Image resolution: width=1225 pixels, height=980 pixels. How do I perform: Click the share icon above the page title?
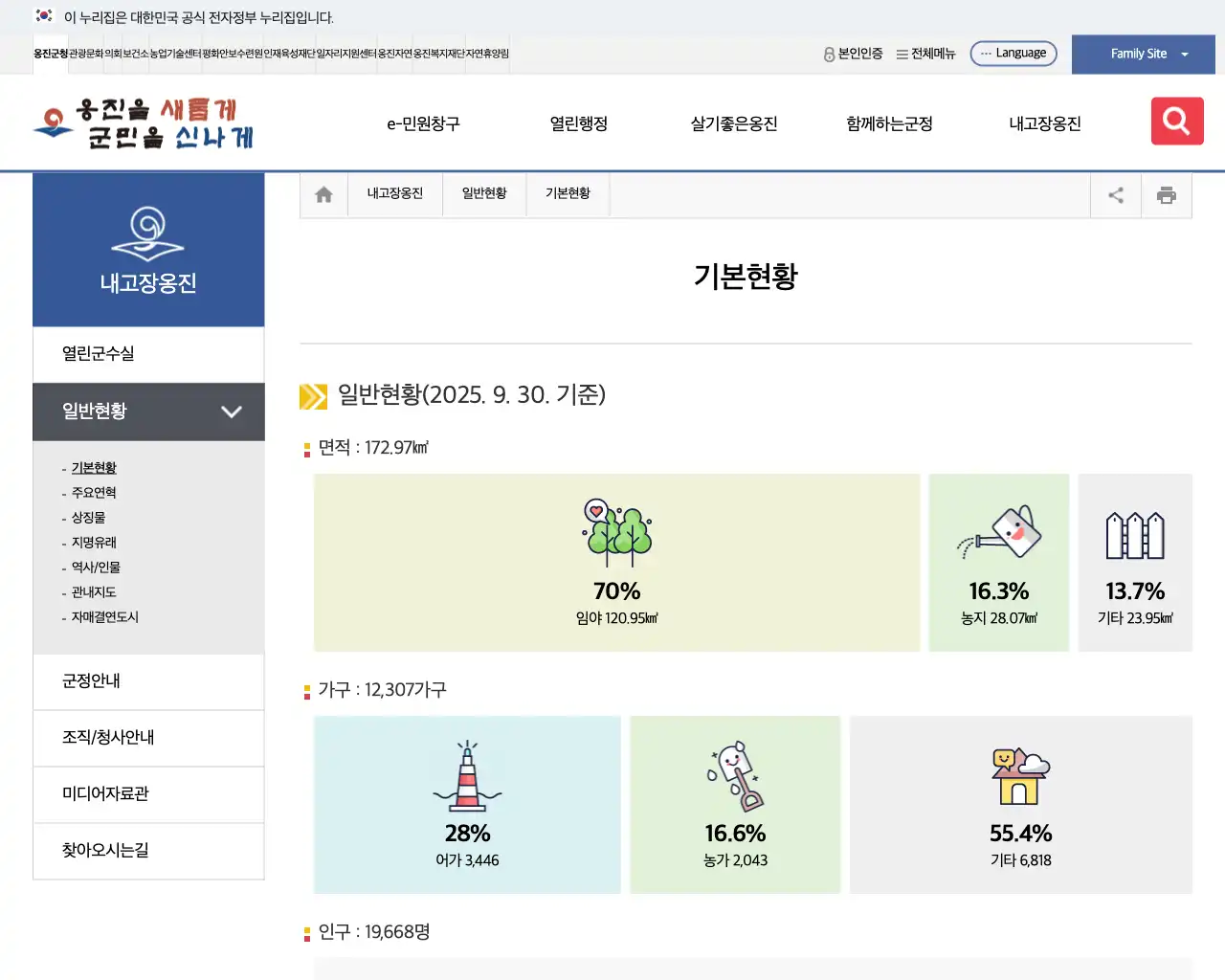(x=1115, y=194)
